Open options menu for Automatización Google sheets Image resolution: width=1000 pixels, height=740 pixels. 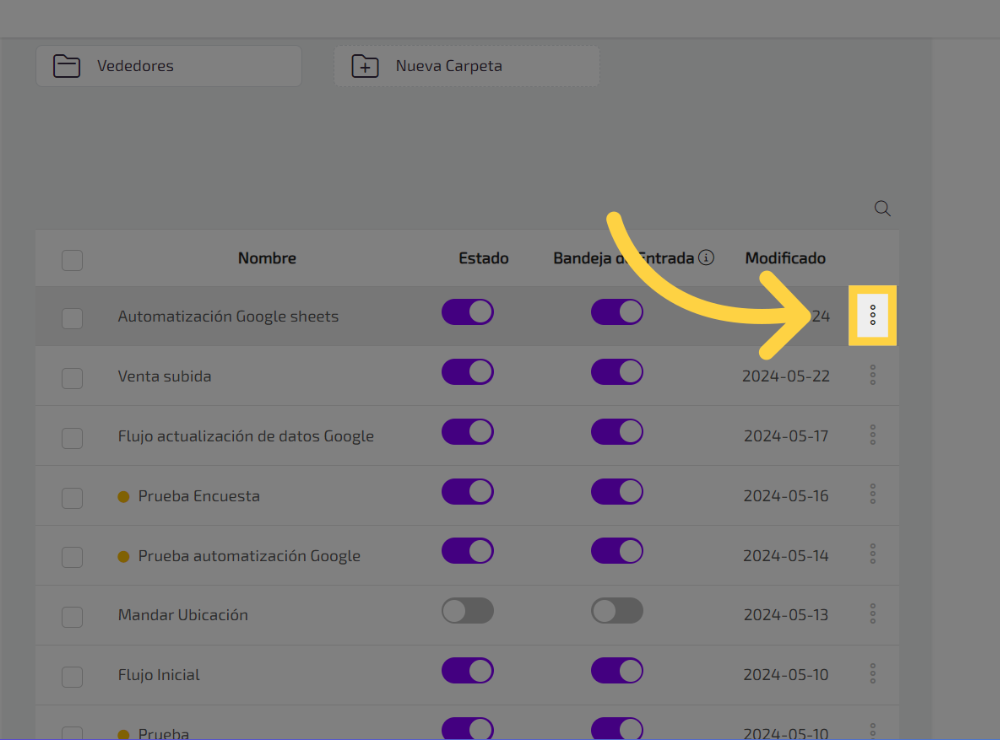(872, 316)
